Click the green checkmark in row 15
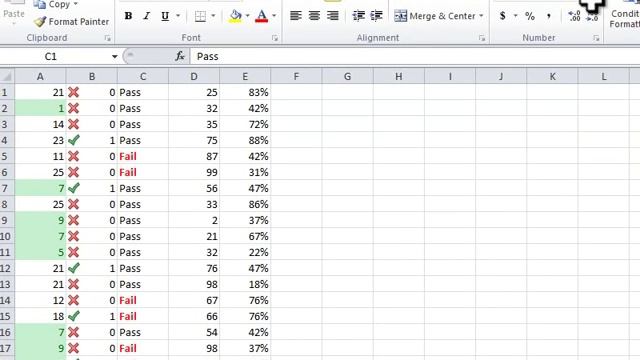The image size is (640, 360). tap(73, 316)
